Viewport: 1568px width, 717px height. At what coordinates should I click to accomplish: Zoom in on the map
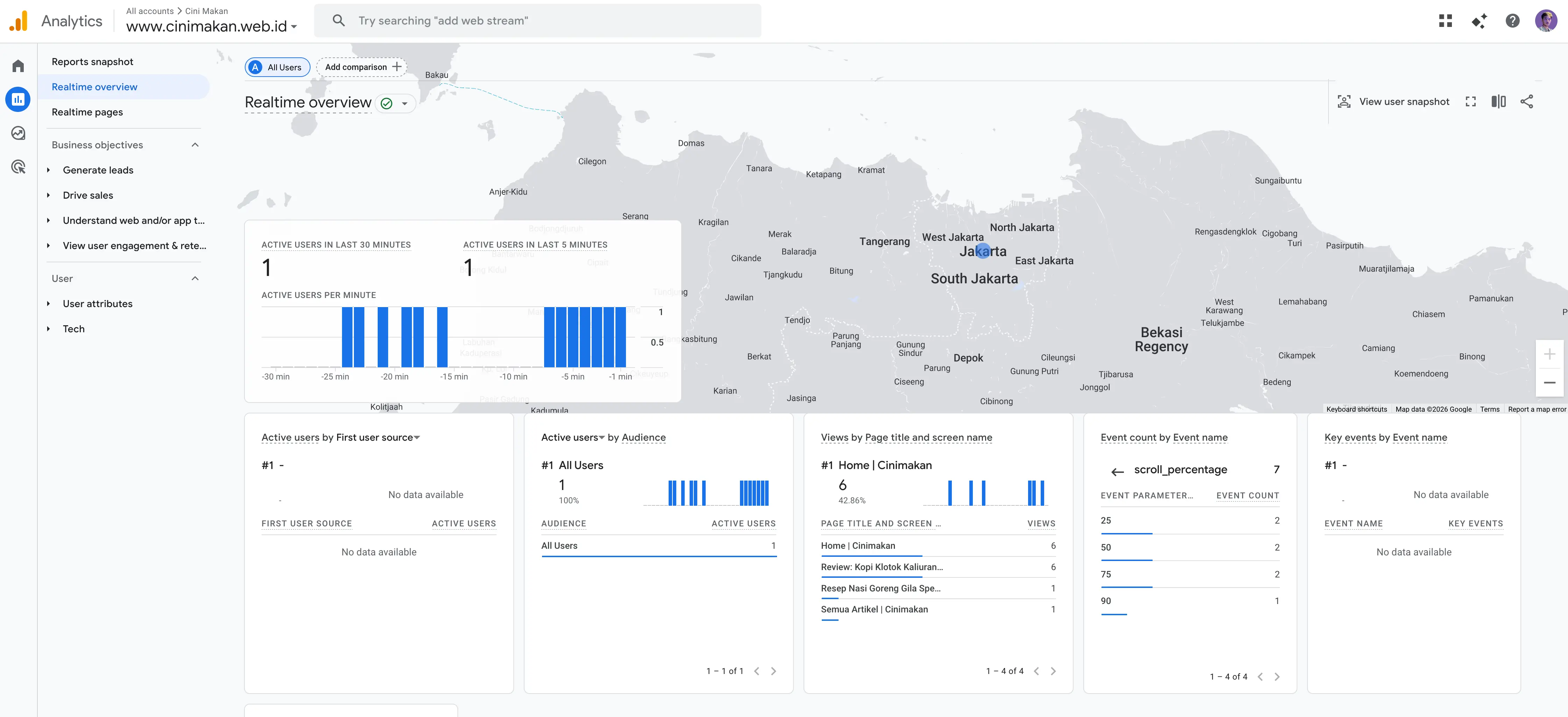tap(1550, 354)
